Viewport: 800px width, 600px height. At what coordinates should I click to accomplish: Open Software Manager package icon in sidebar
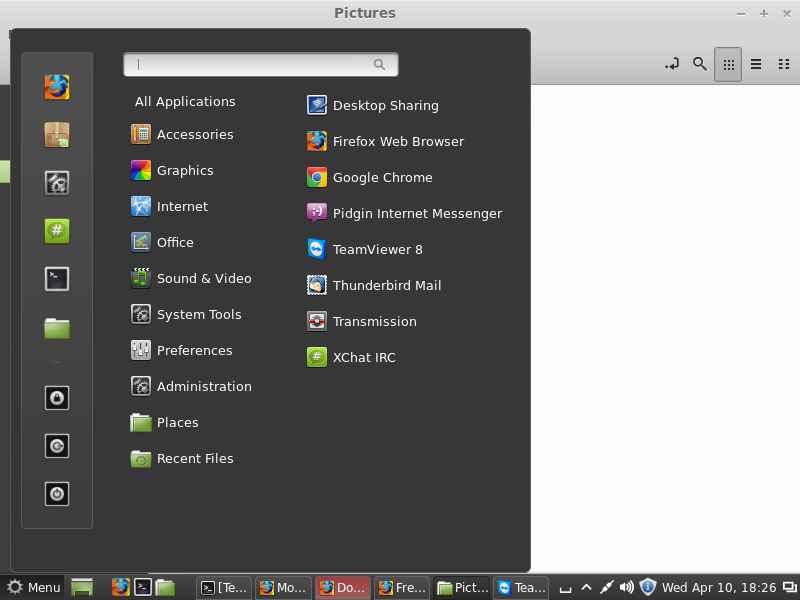click(57, 135)
